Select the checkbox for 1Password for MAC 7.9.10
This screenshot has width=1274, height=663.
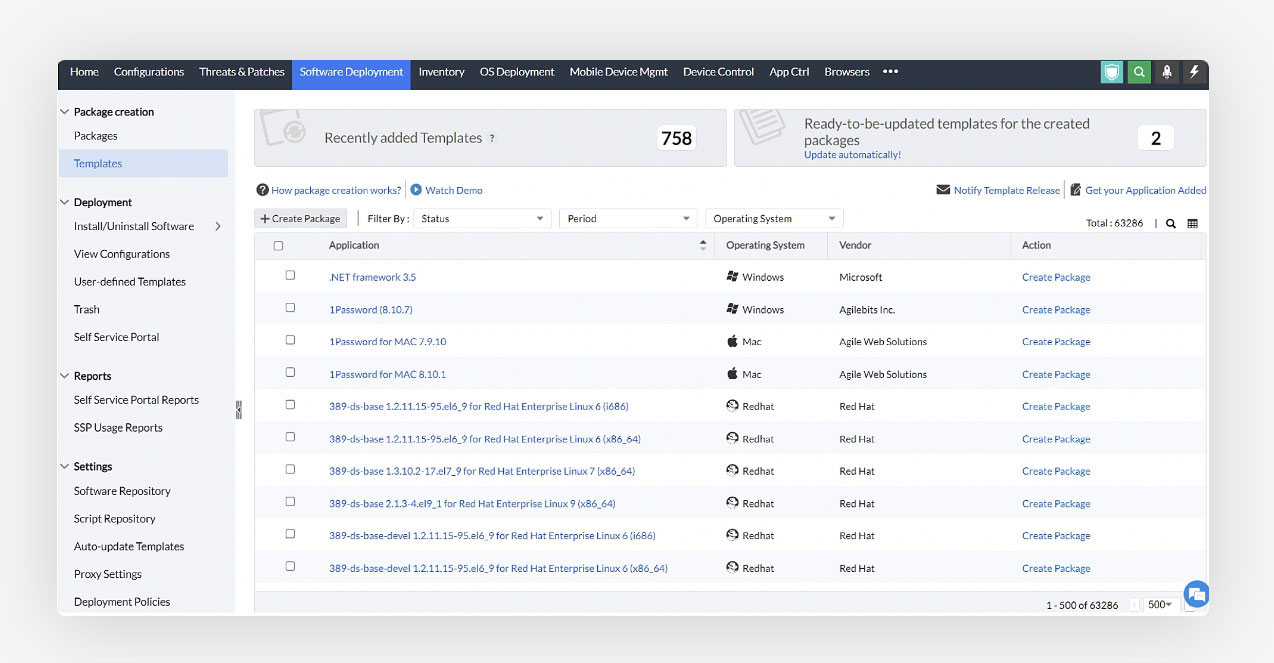click(290, 341)
